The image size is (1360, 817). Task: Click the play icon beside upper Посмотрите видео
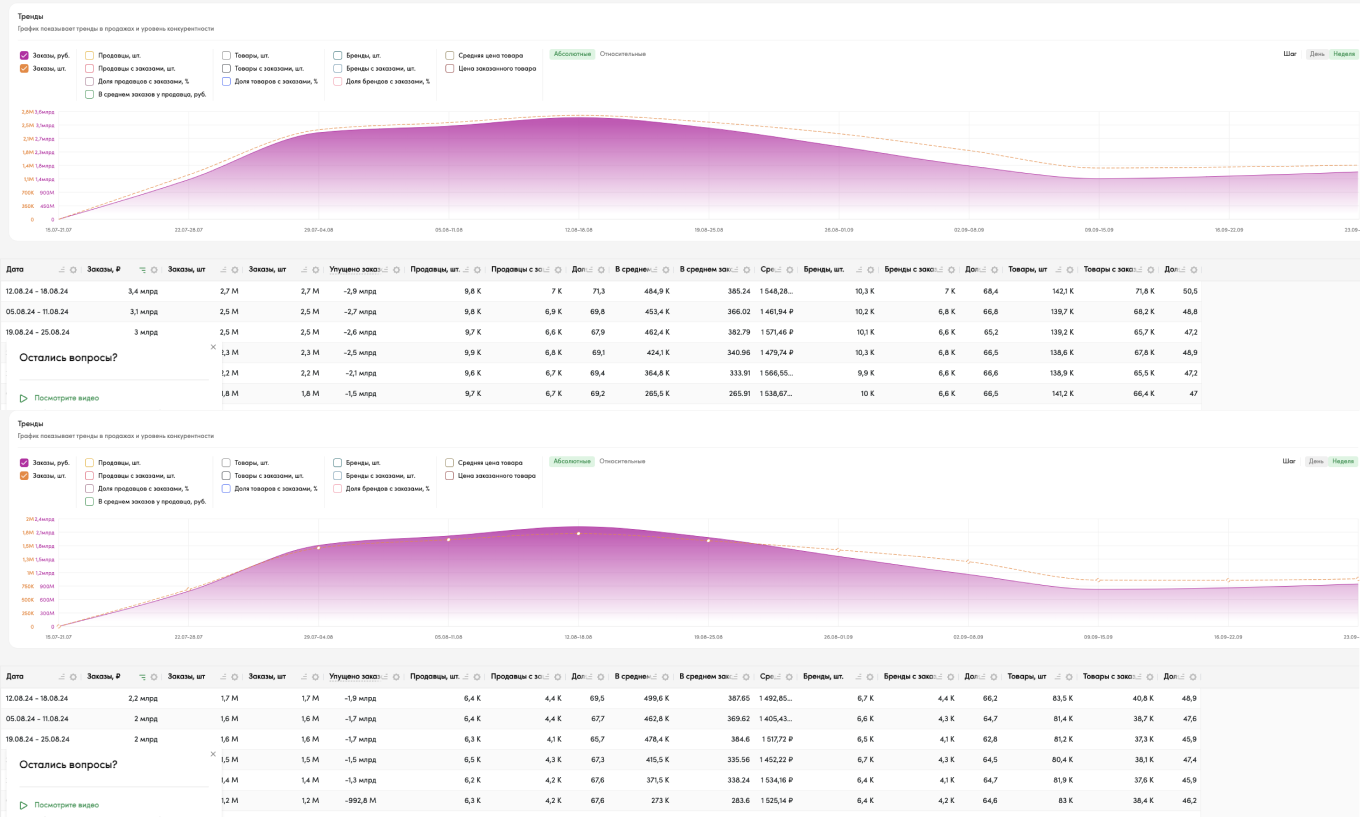coord(24,398)
